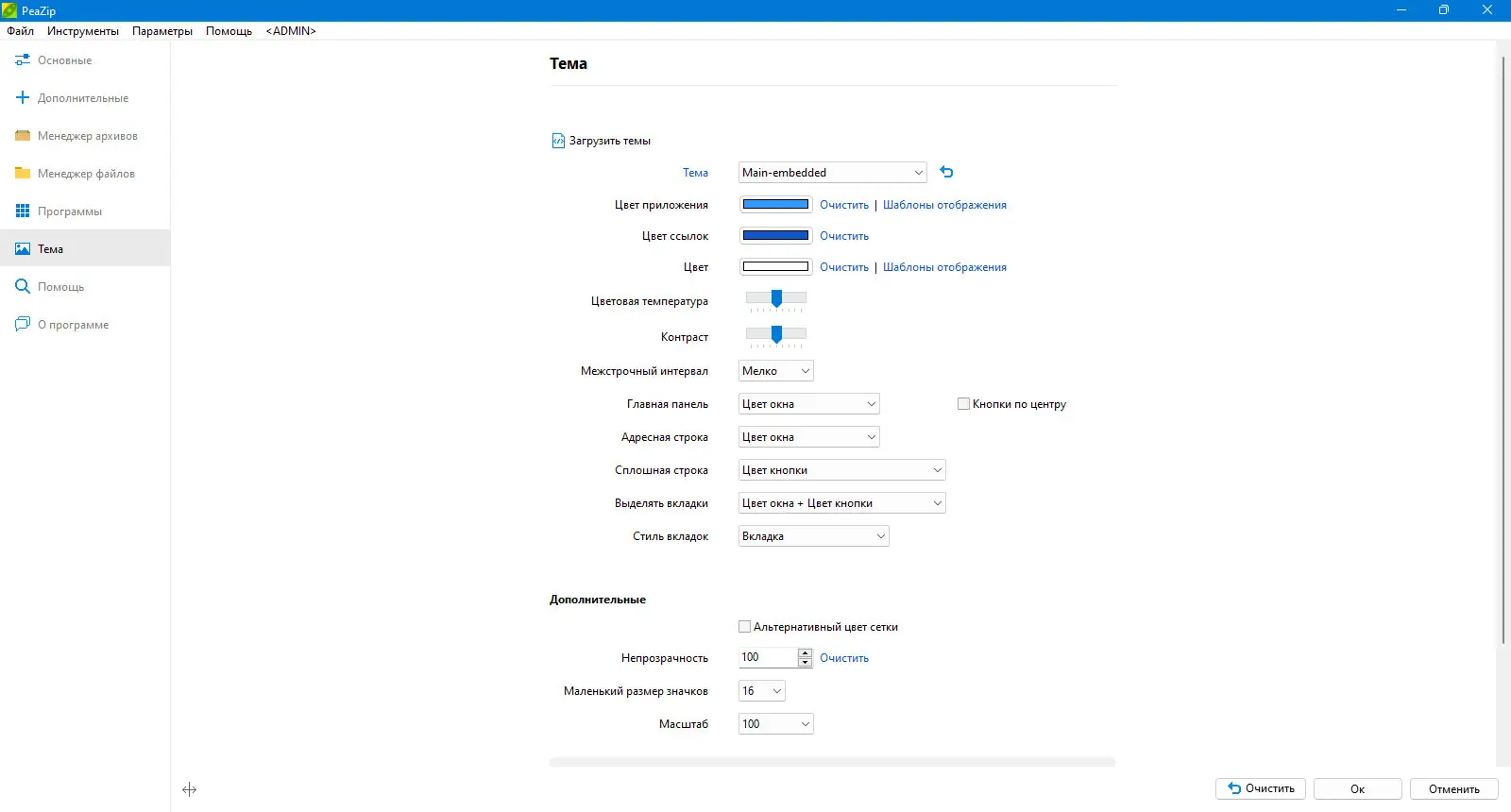
Task: Decrease Непрозрачность with down spinner arrow
Action: [x=805, y=662]
